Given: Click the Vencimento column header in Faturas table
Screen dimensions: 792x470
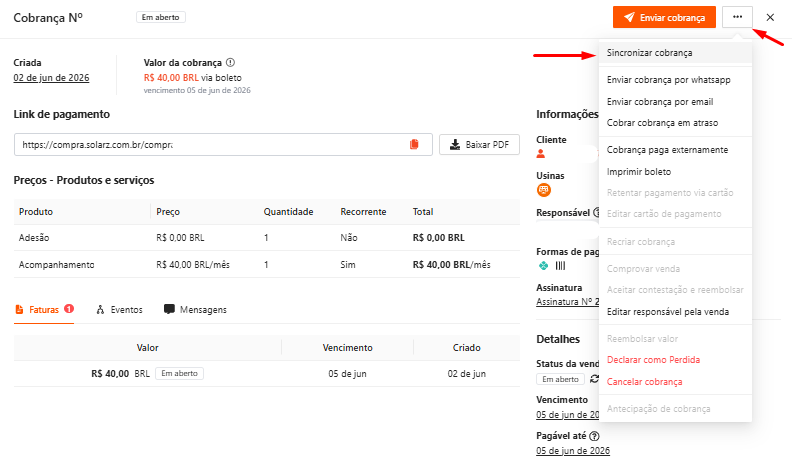Looking at the screenshot, I should (x=348, y=348).
